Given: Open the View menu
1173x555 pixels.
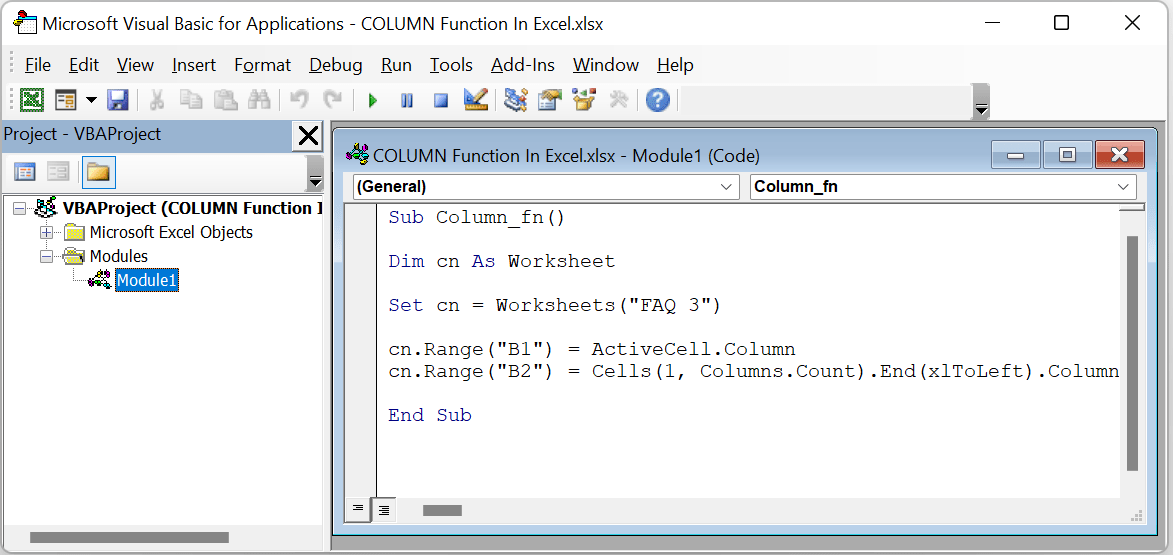Looking at the screenshot, I should pos(135,65).
